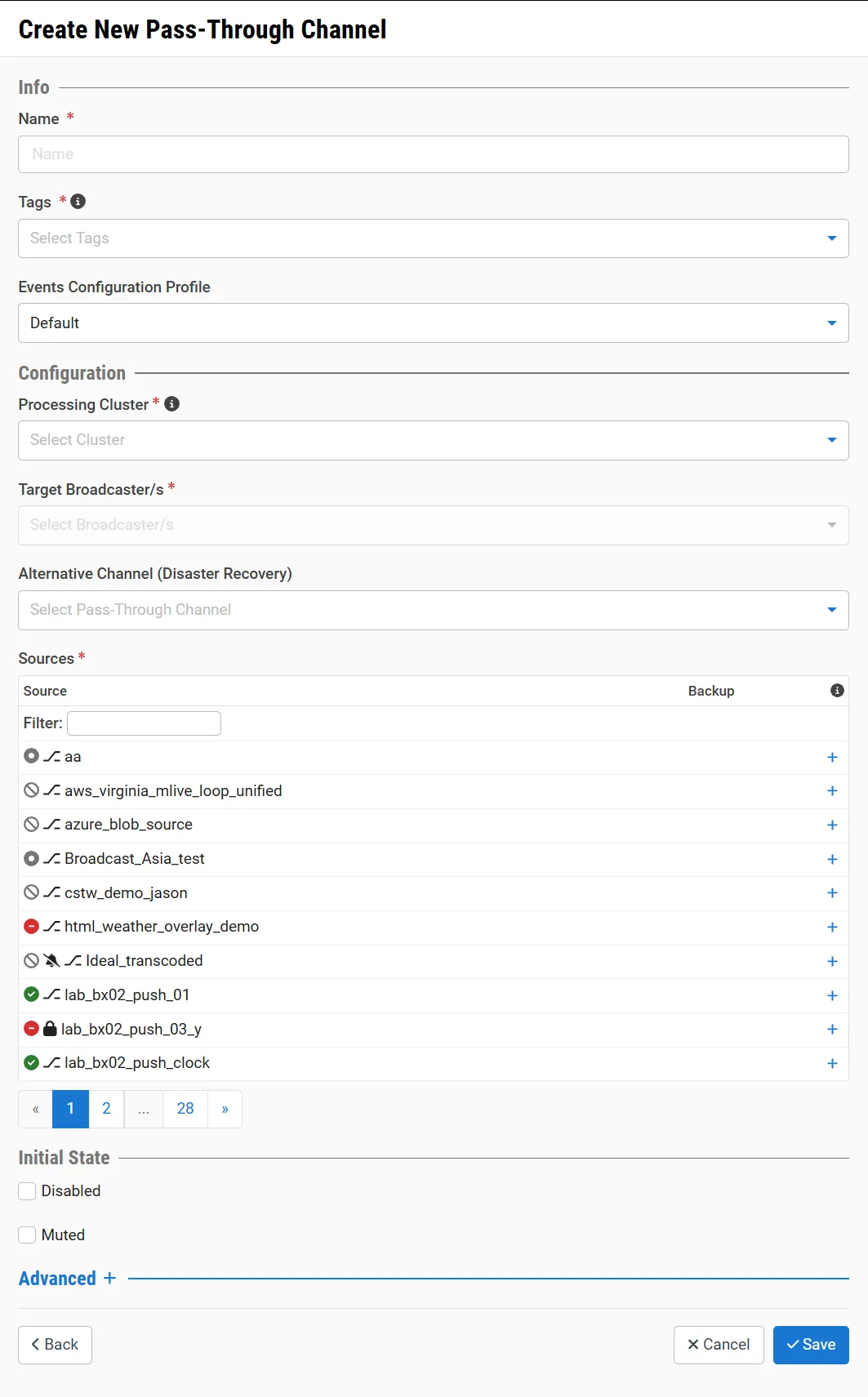Image resolution: width=868 pixels, height=1397 pixels.
Task: Click the Save button
Action: tap(811, 1345)
